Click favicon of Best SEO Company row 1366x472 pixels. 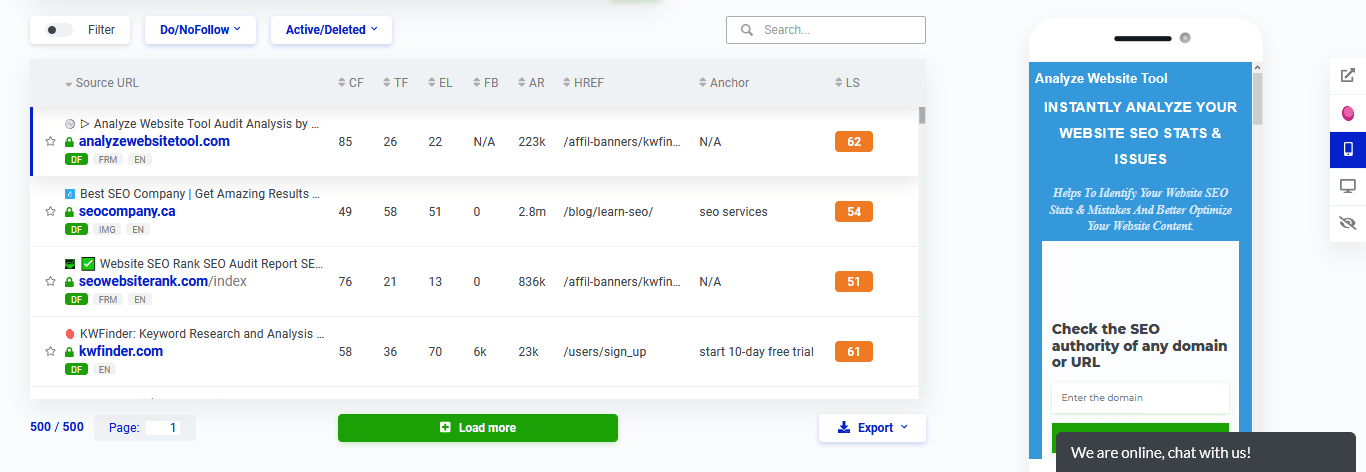click(70, 194)
